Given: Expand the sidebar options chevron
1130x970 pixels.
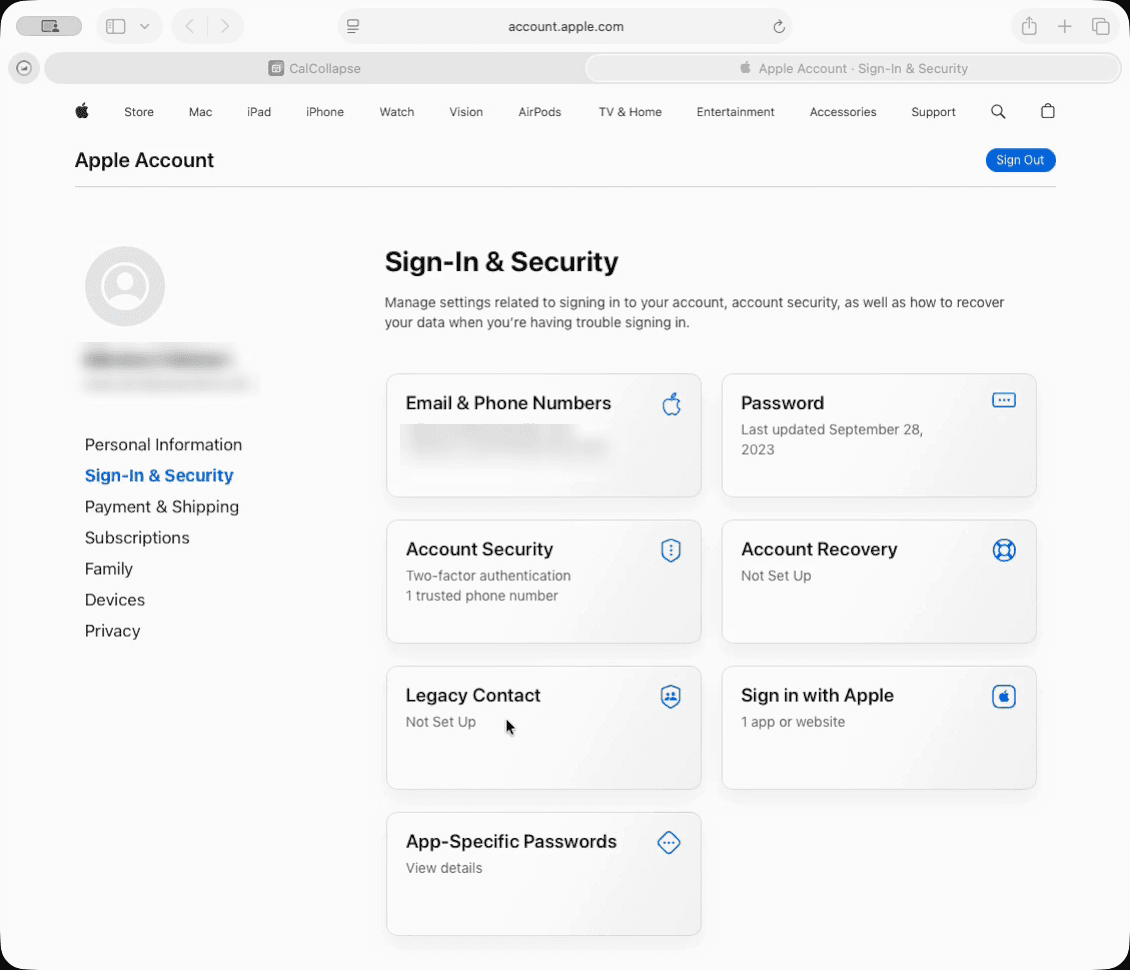Looking at the screenshot, I should [145, 27].
